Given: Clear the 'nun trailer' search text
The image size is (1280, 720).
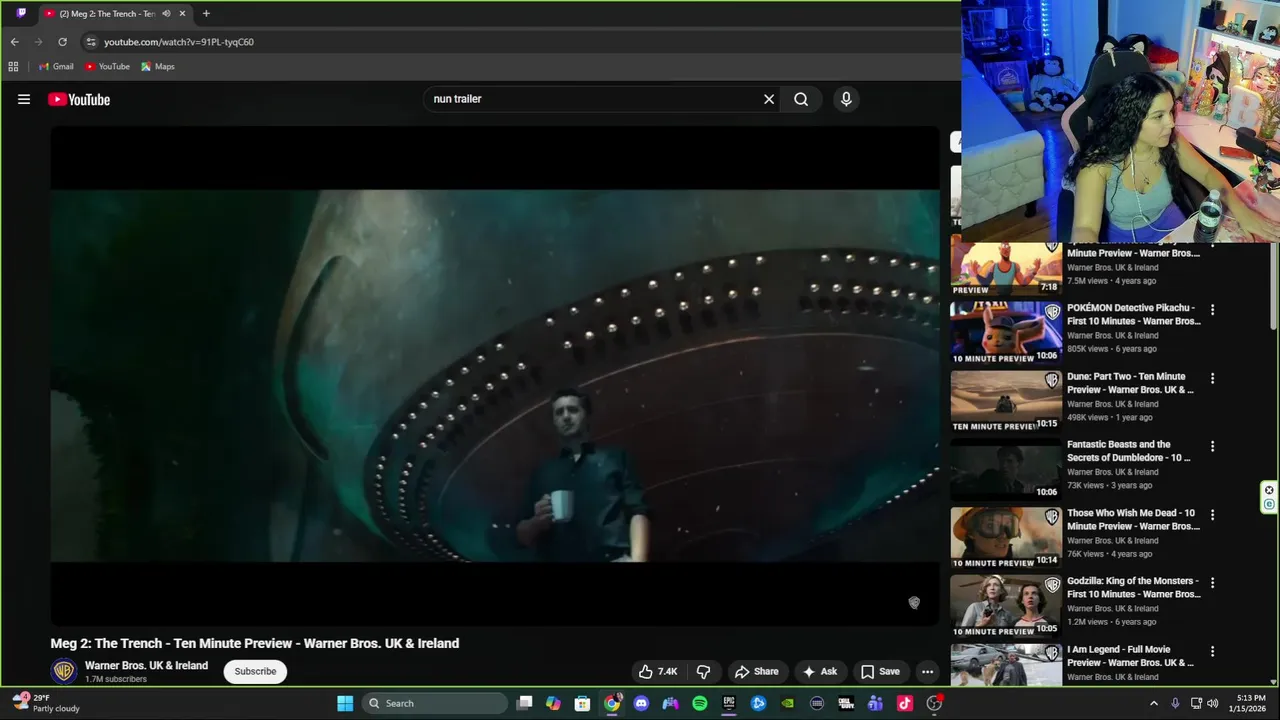Looking at the screenshot, I should (x=769, y=99).
